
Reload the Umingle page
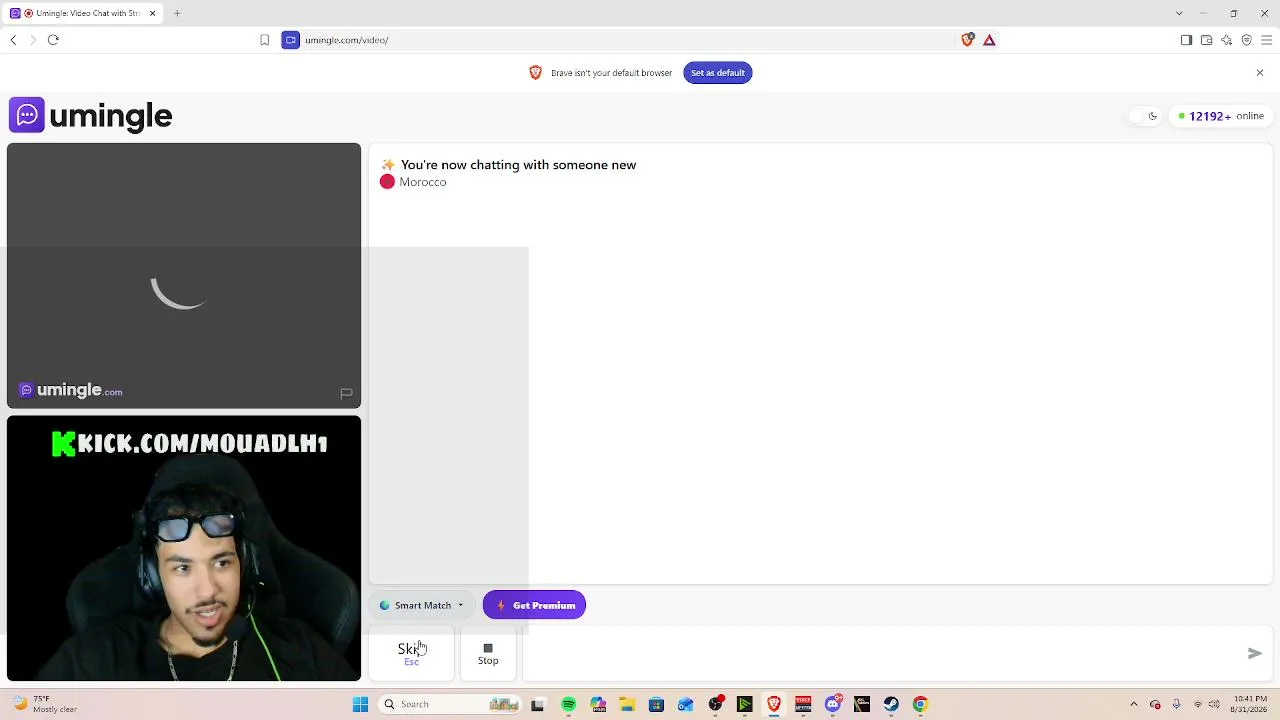point(53,40)
